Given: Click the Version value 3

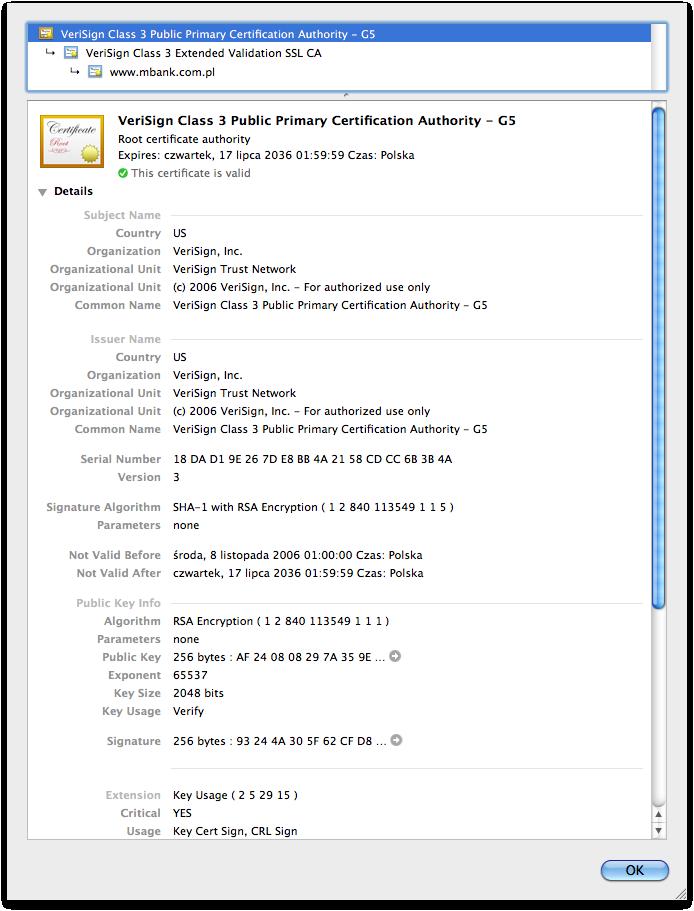Looking at the screenshot, I should (x=176, y=477).
